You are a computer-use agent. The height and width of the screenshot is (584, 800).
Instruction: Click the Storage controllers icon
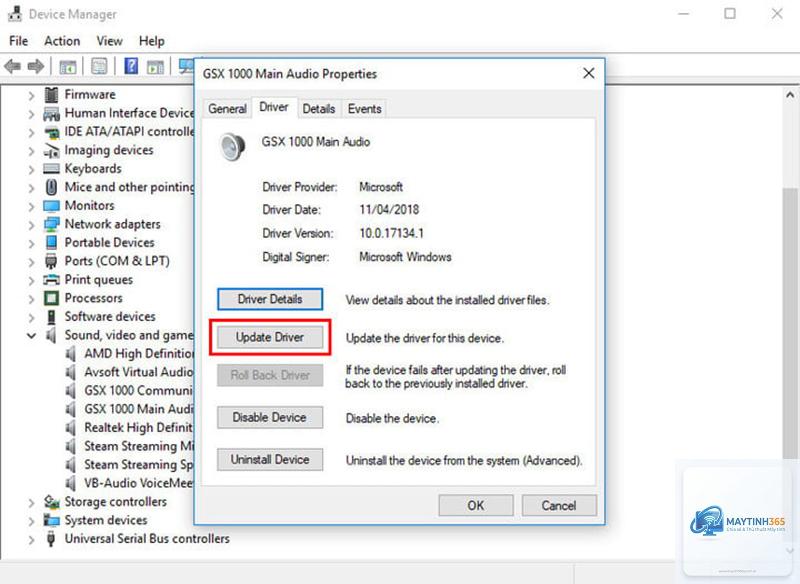tap(51, 502)
